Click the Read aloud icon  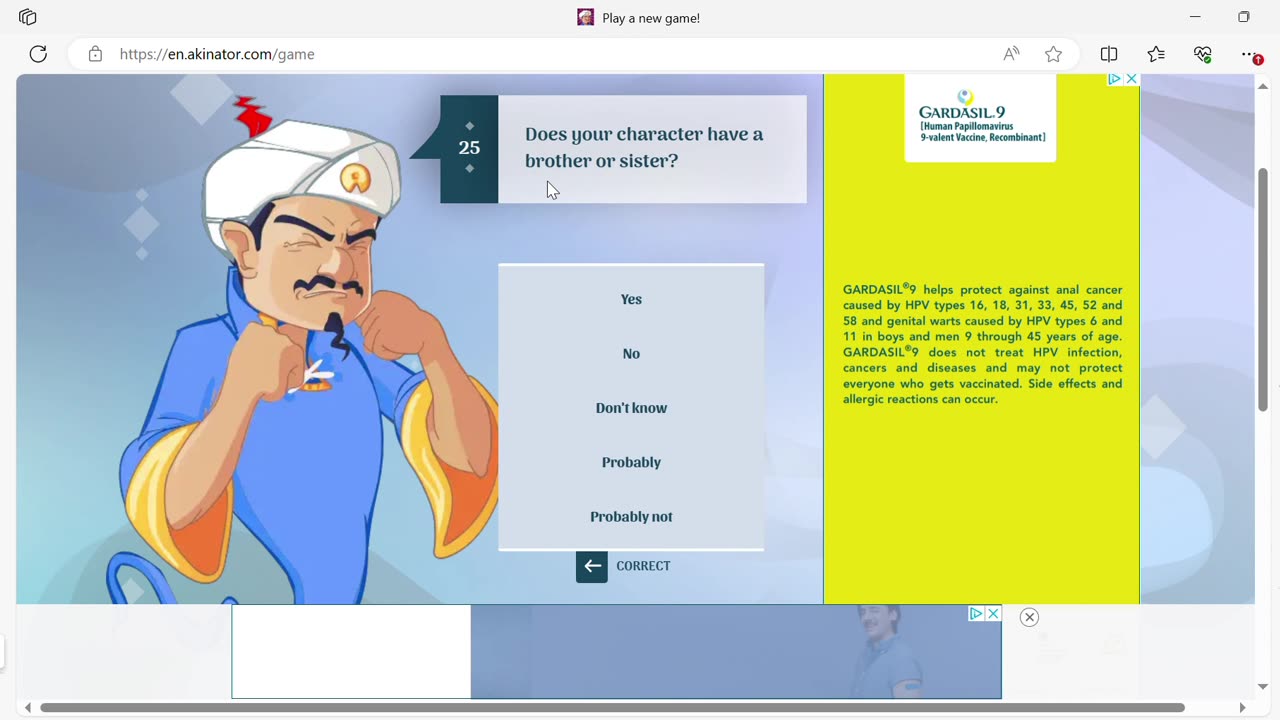tap(1012, 54)
